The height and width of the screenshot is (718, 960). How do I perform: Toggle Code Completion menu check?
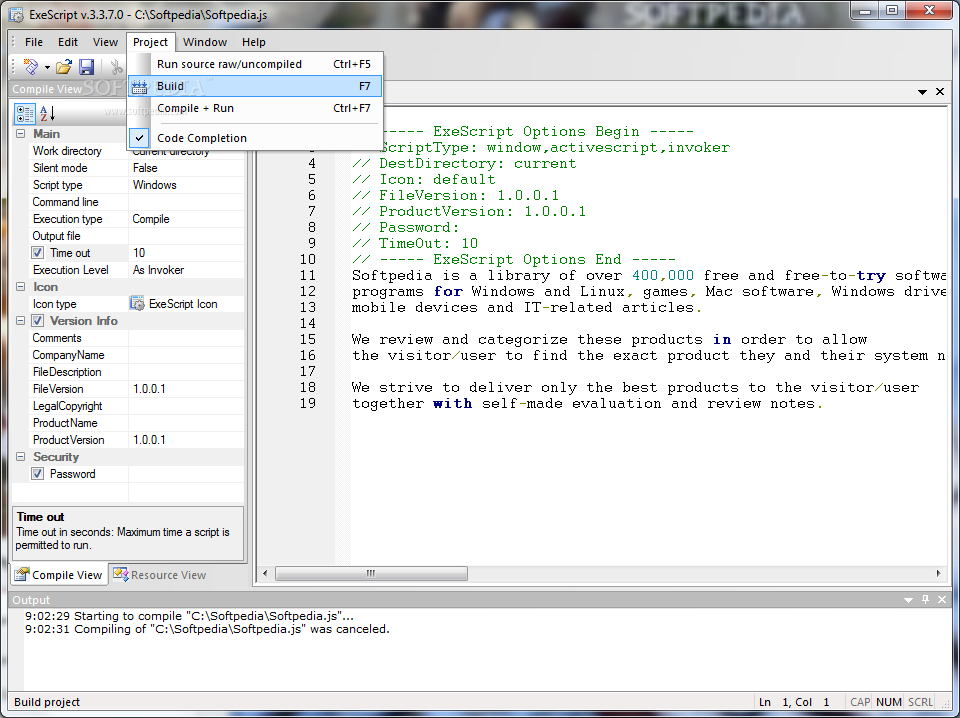tap(140, 138)
